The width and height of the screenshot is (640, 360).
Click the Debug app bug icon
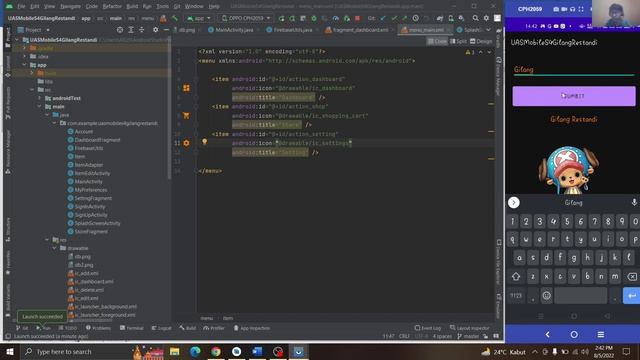point(314,18)
